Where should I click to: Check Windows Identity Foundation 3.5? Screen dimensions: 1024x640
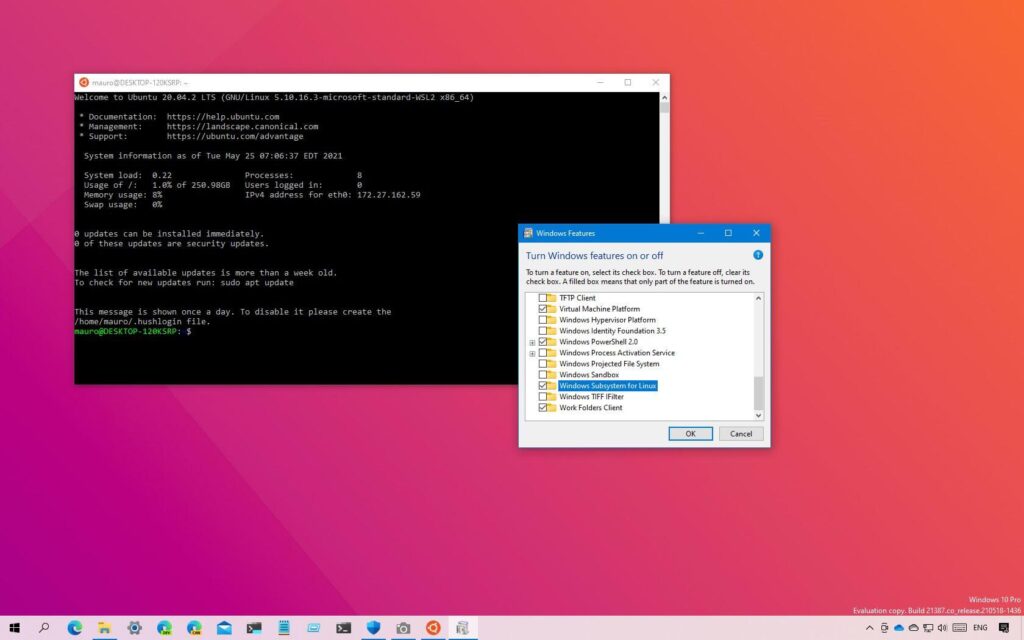pyautogui.click(x=543, y=330)
